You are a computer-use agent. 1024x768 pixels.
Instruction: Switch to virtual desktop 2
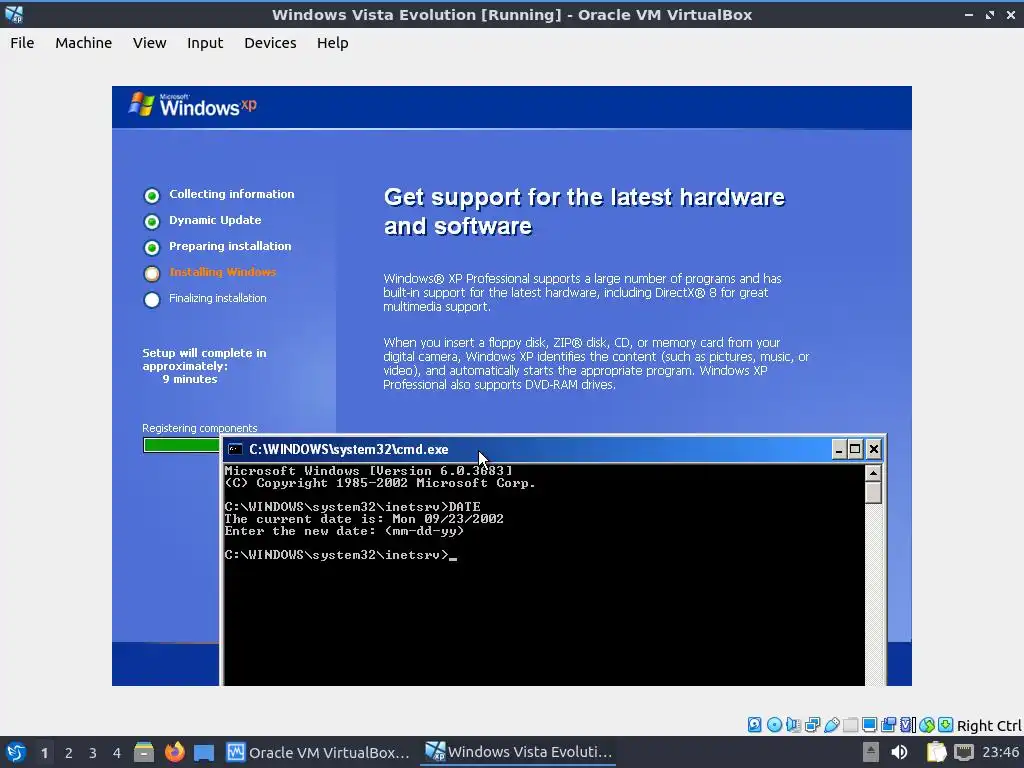69,753
